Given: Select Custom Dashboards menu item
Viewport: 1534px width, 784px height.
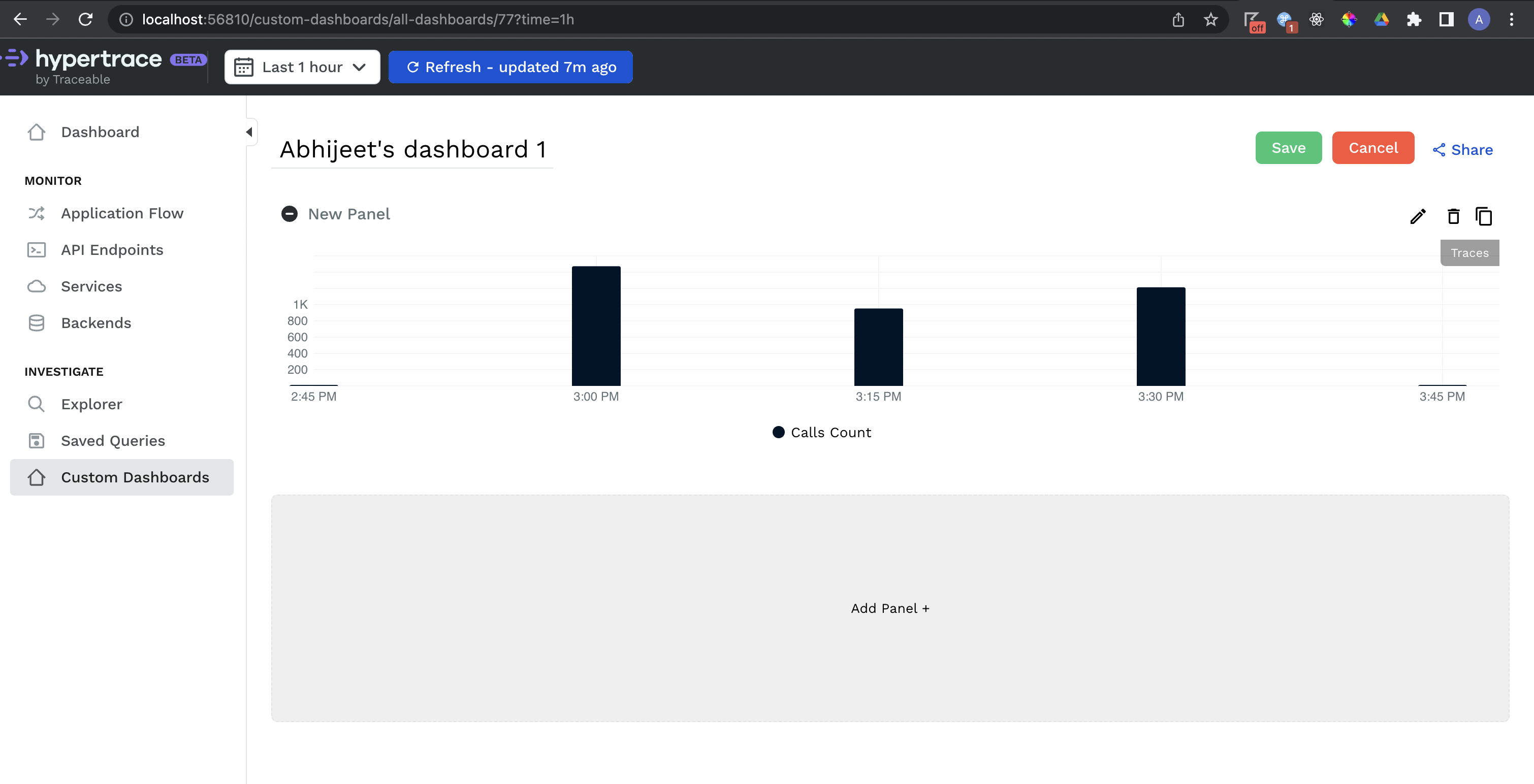Looking at the screenshot, I should pyautogui.click(x=135, y=477).
